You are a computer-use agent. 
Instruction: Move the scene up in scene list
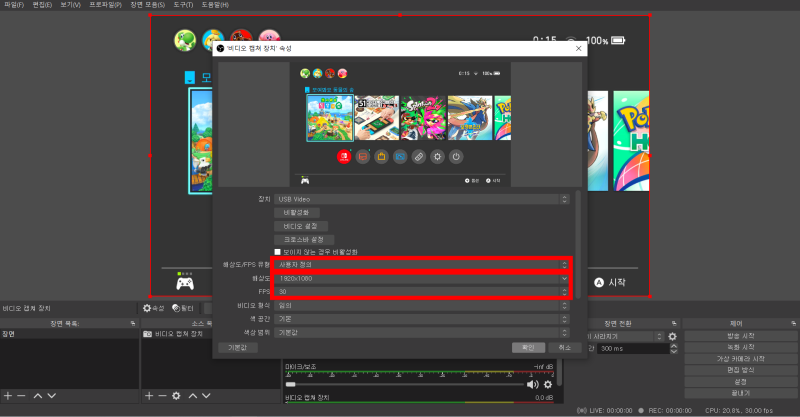click(38, 396)
